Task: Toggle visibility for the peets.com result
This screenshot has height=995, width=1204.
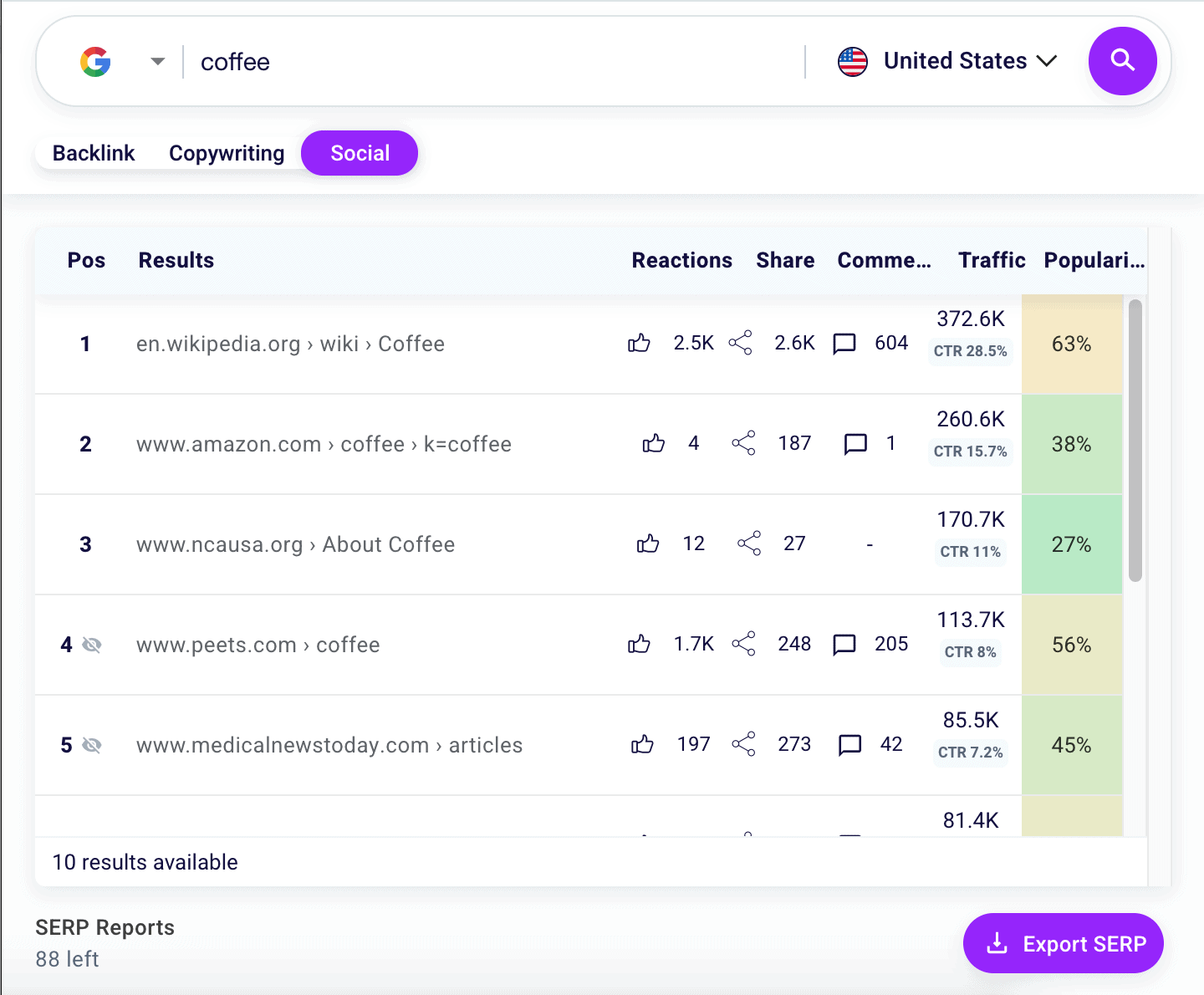Action: (x=93, y=645)
